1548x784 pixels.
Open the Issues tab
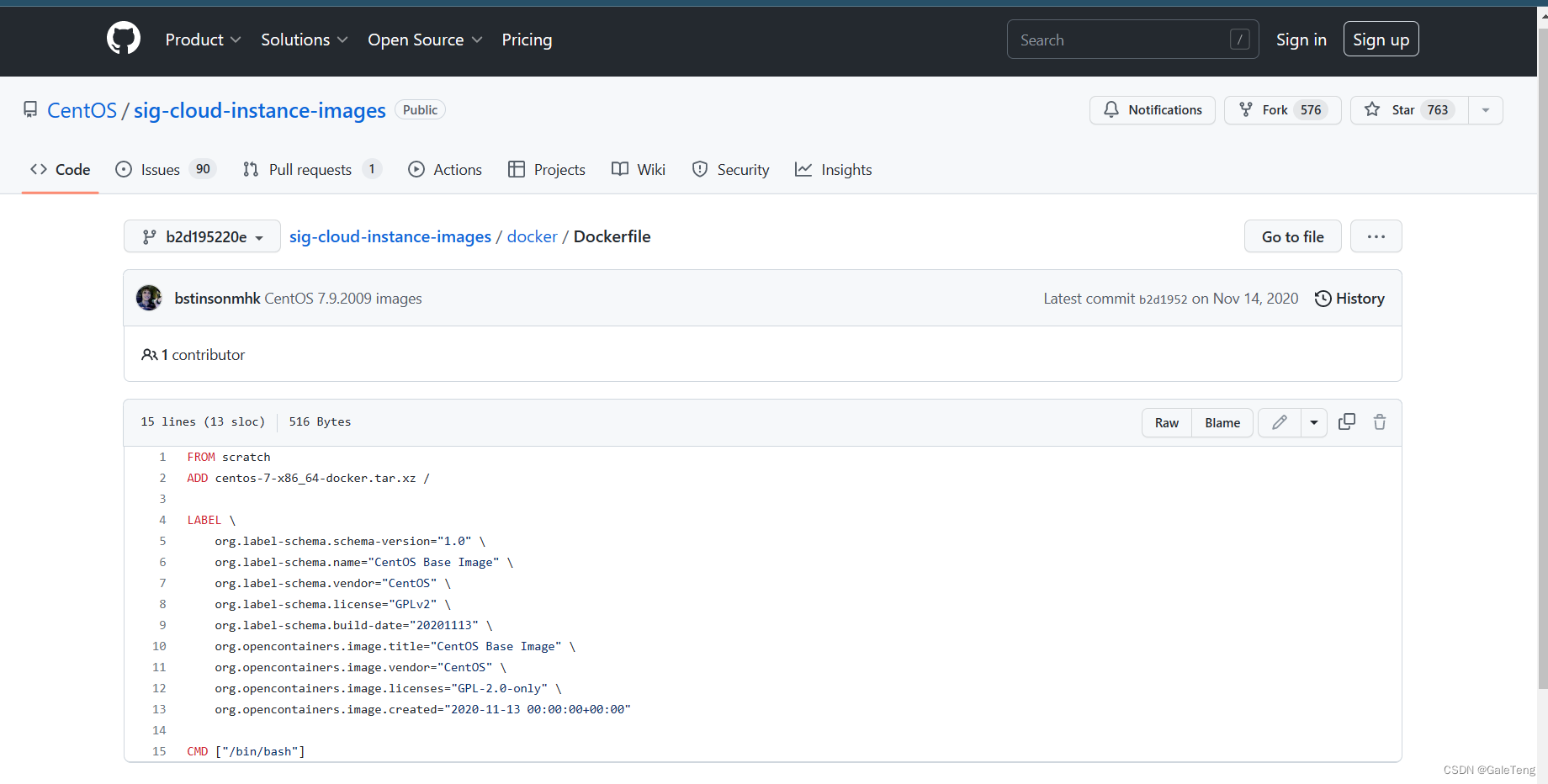click(166, 169)
